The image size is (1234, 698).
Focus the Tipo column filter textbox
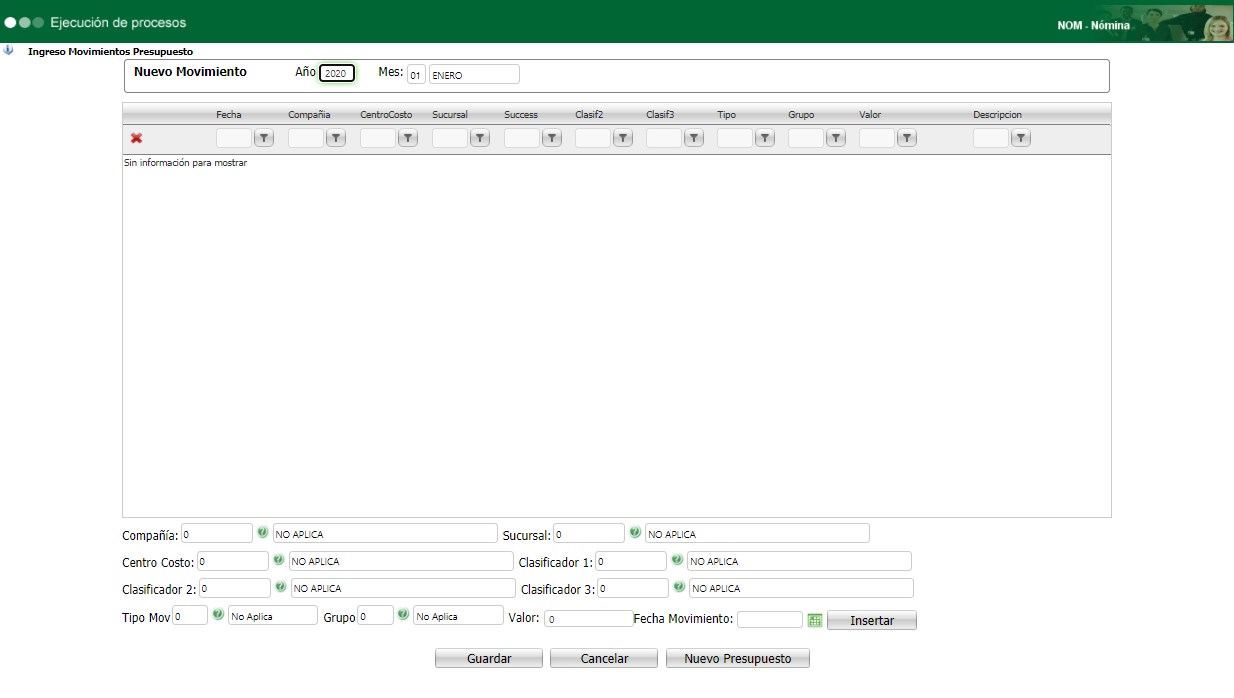(x=735, y=138)
